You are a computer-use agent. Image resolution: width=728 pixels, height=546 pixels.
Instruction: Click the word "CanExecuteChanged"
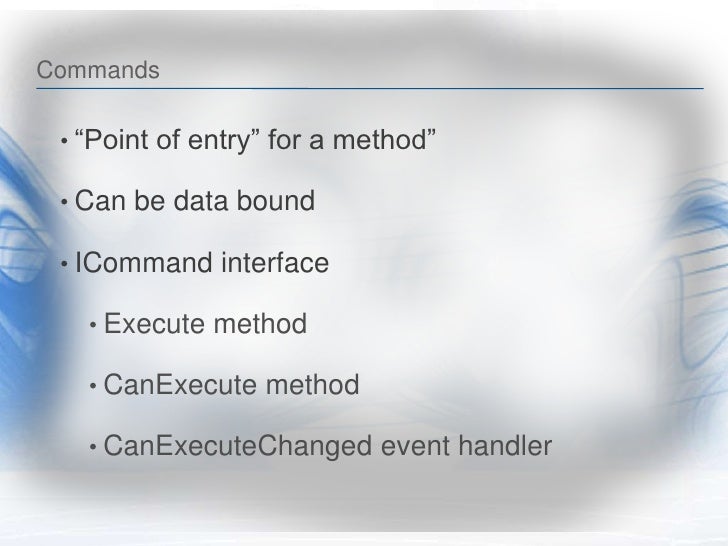pos(238,446)
